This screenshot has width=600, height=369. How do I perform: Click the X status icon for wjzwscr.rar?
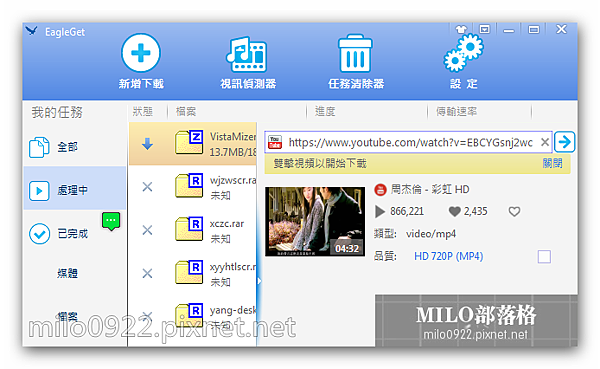tap(147, 187)
